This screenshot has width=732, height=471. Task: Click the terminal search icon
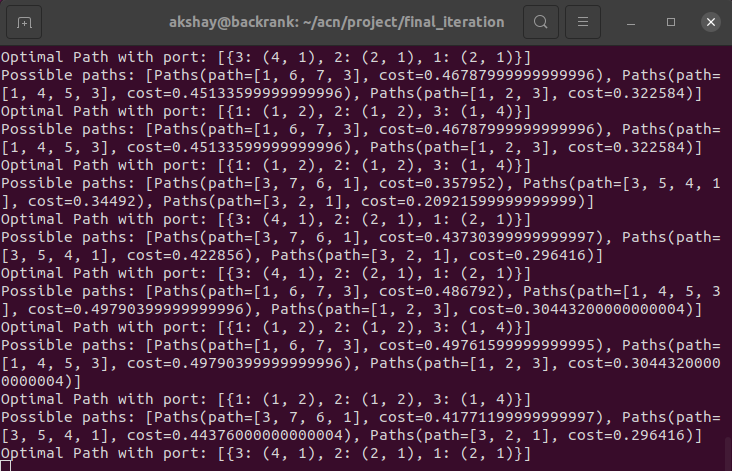pyautogui.click(x=541, y=22)
